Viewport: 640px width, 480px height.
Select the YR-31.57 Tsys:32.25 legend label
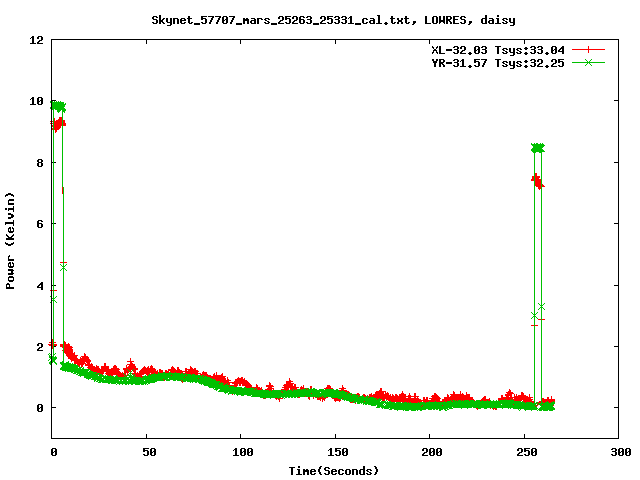(x=498, y=63)
